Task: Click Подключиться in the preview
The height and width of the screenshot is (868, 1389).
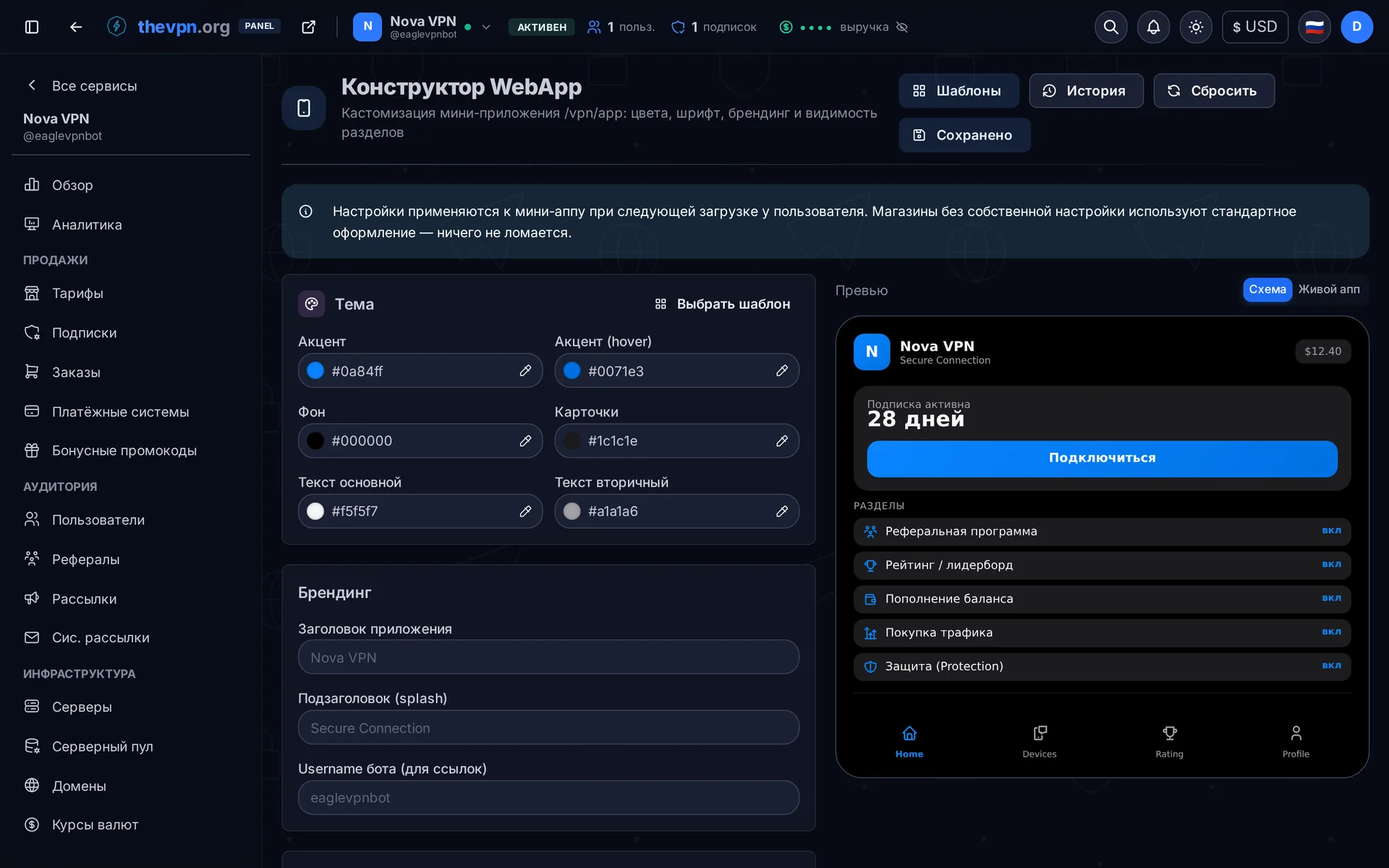Action: coord(1102,459)
